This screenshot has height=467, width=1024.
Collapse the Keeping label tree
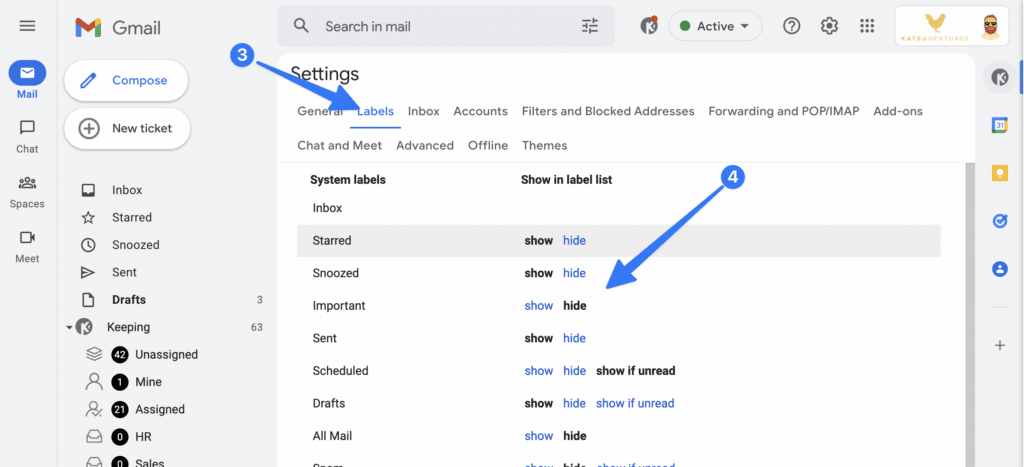click(69, 327)
